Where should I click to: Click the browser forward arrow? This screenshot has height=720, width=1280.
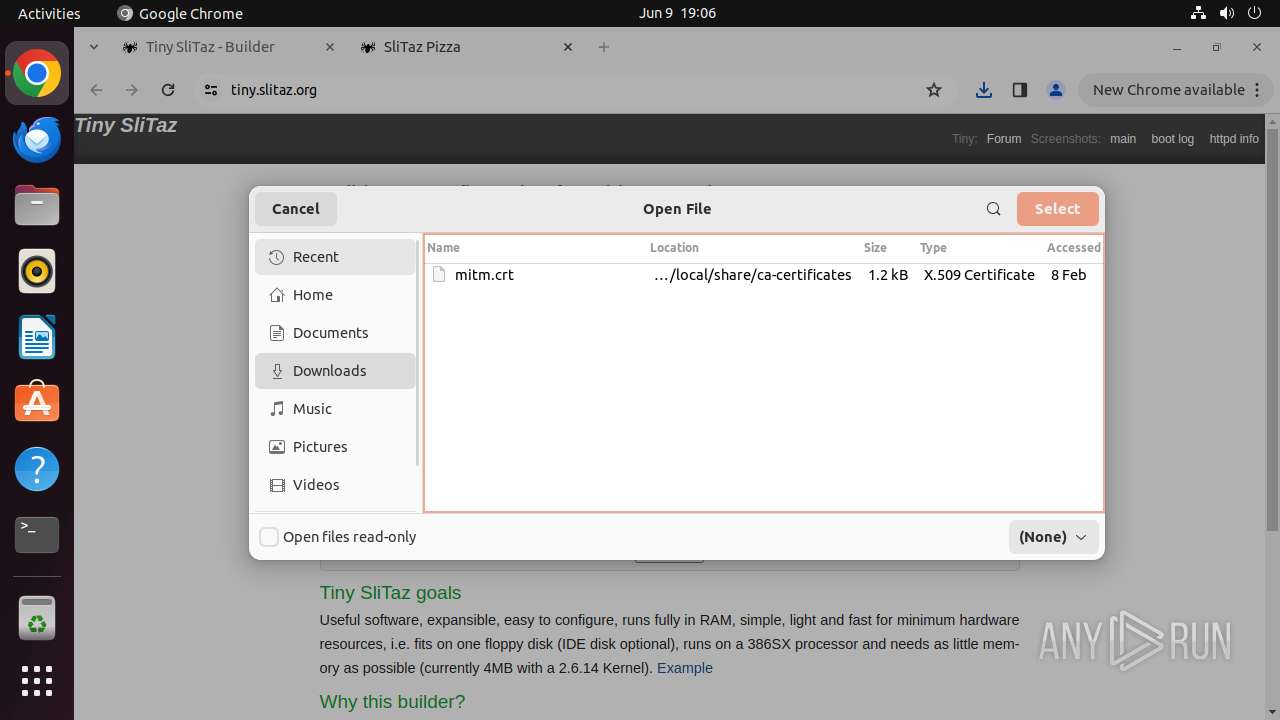(132, 90)
